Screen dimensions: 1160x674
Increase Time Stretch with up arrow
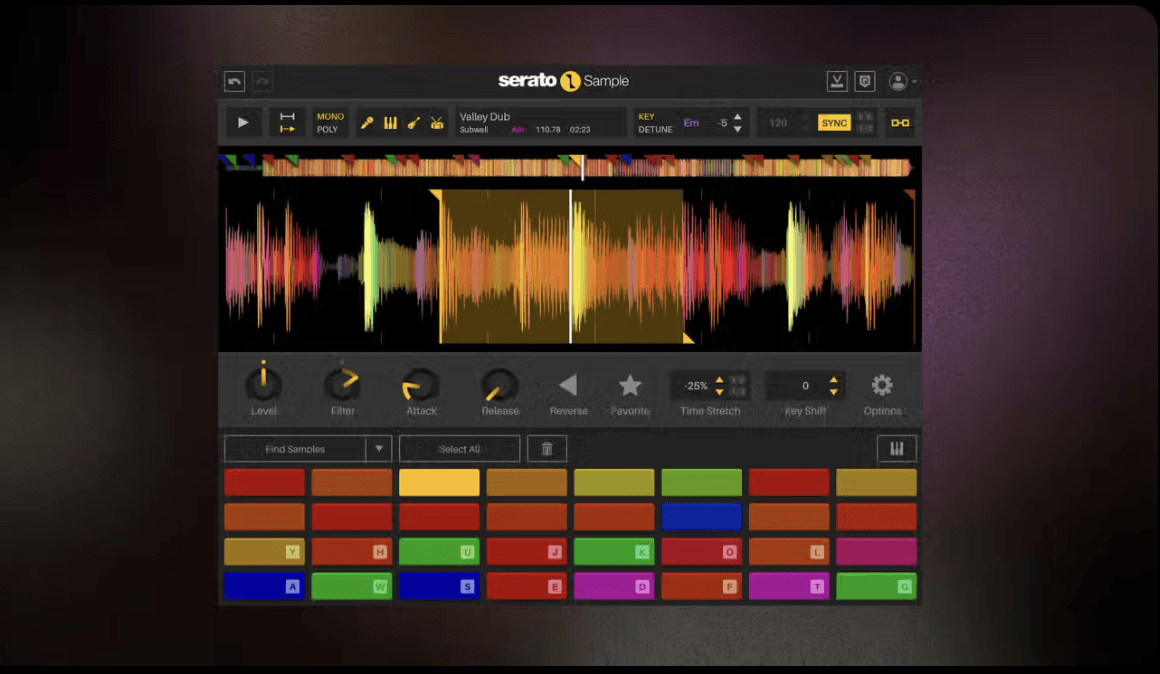[x=719, y=380]
